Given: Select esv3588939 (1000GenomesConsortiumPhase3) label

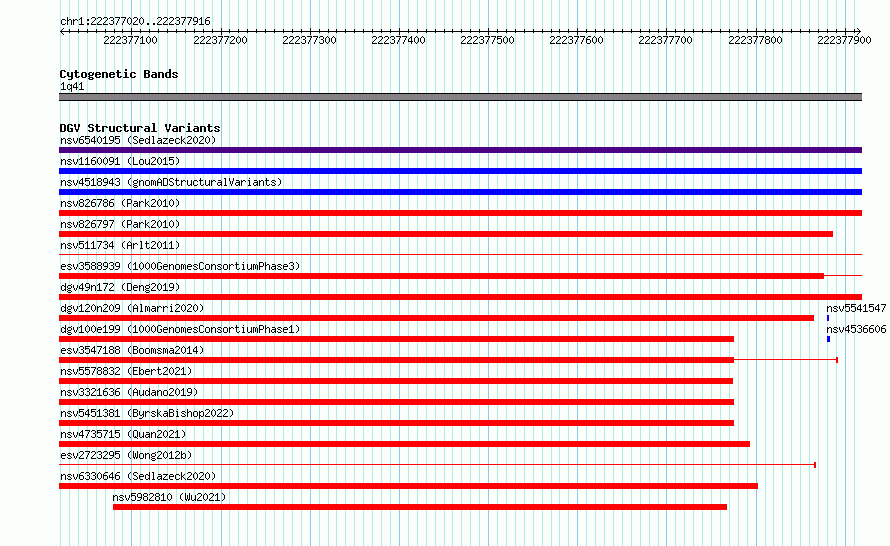Looking at the screenshot, I should (x=180, y=266).
